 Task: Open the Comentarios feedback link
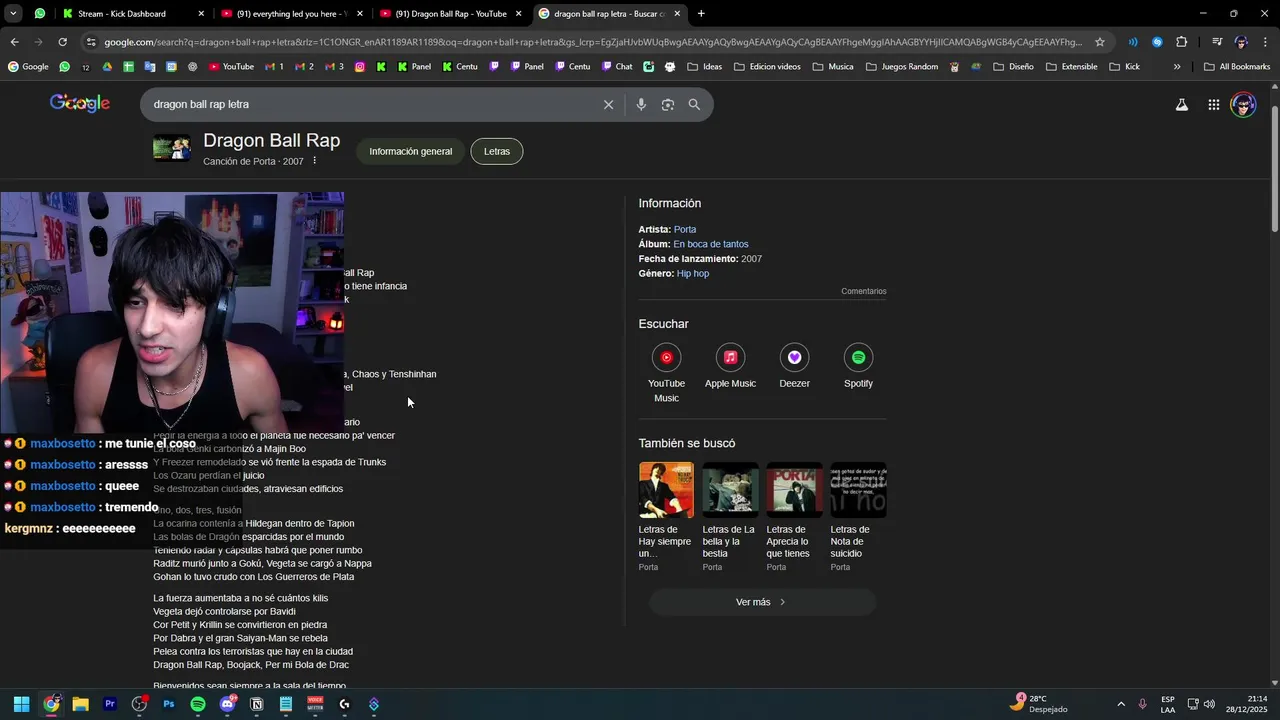[x=864, y=292]
